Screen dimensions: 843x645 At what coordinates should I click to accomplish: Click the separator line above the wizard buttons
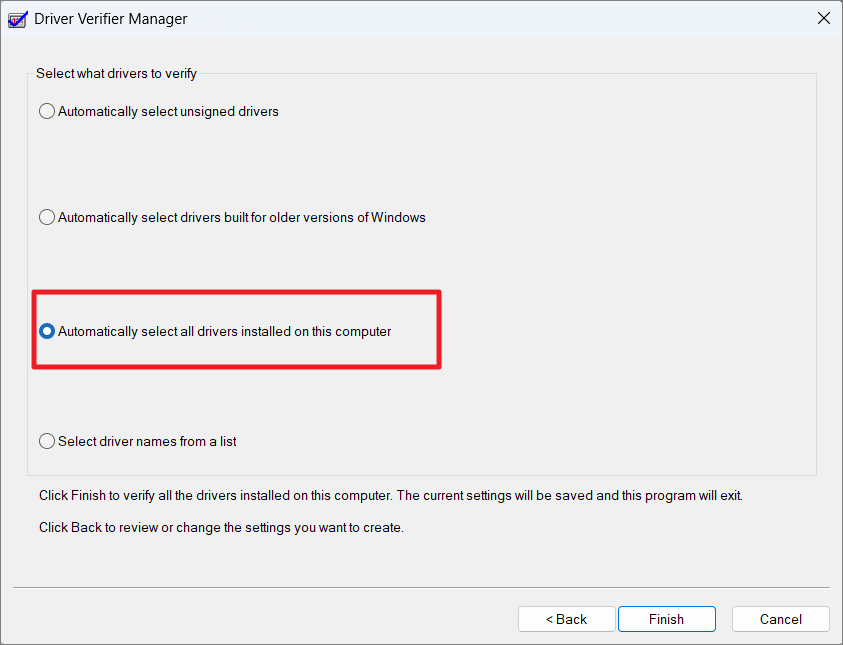[422, 587]
